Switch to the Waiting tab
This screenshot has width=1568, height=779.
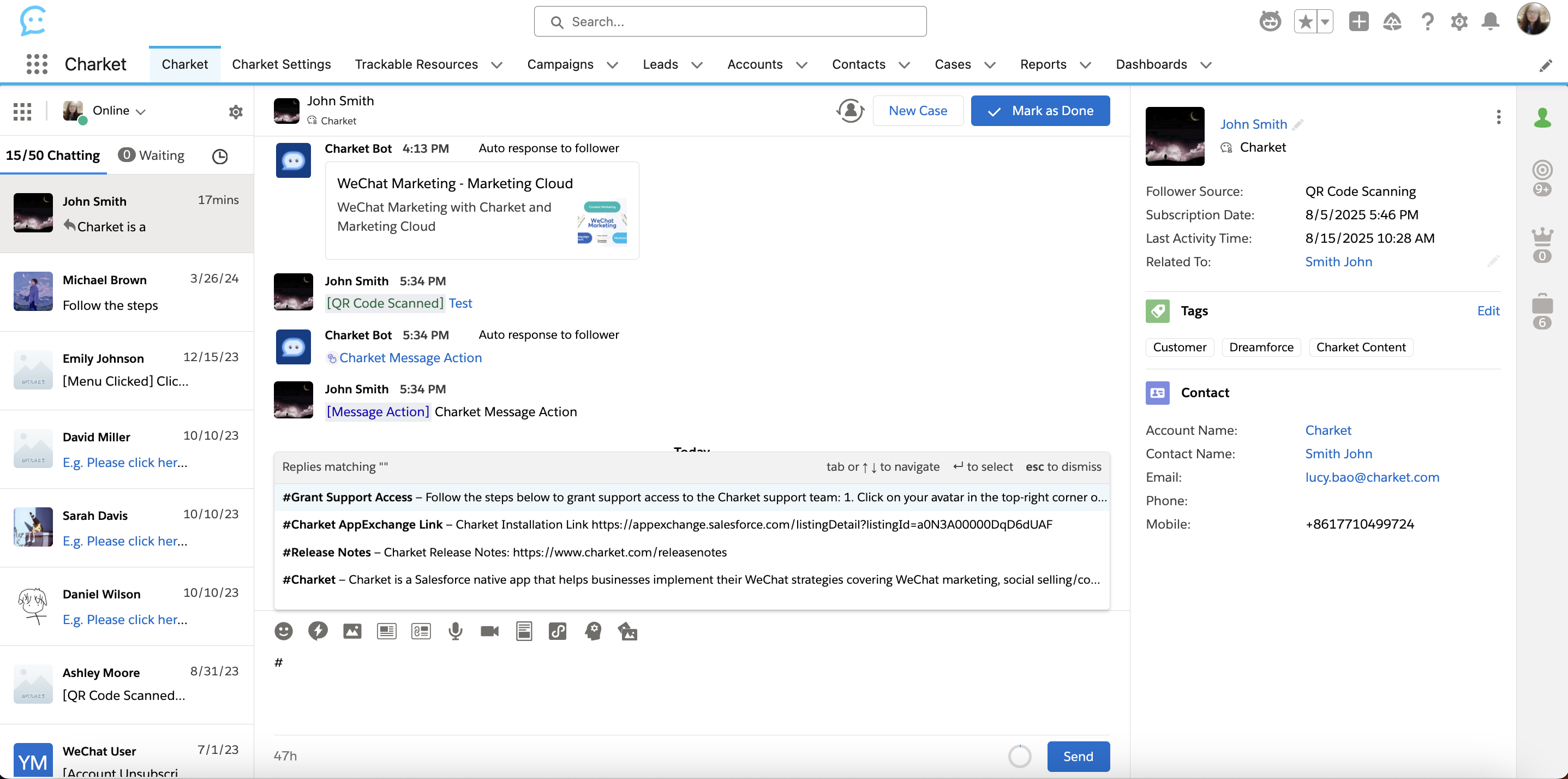click(152, 155)
